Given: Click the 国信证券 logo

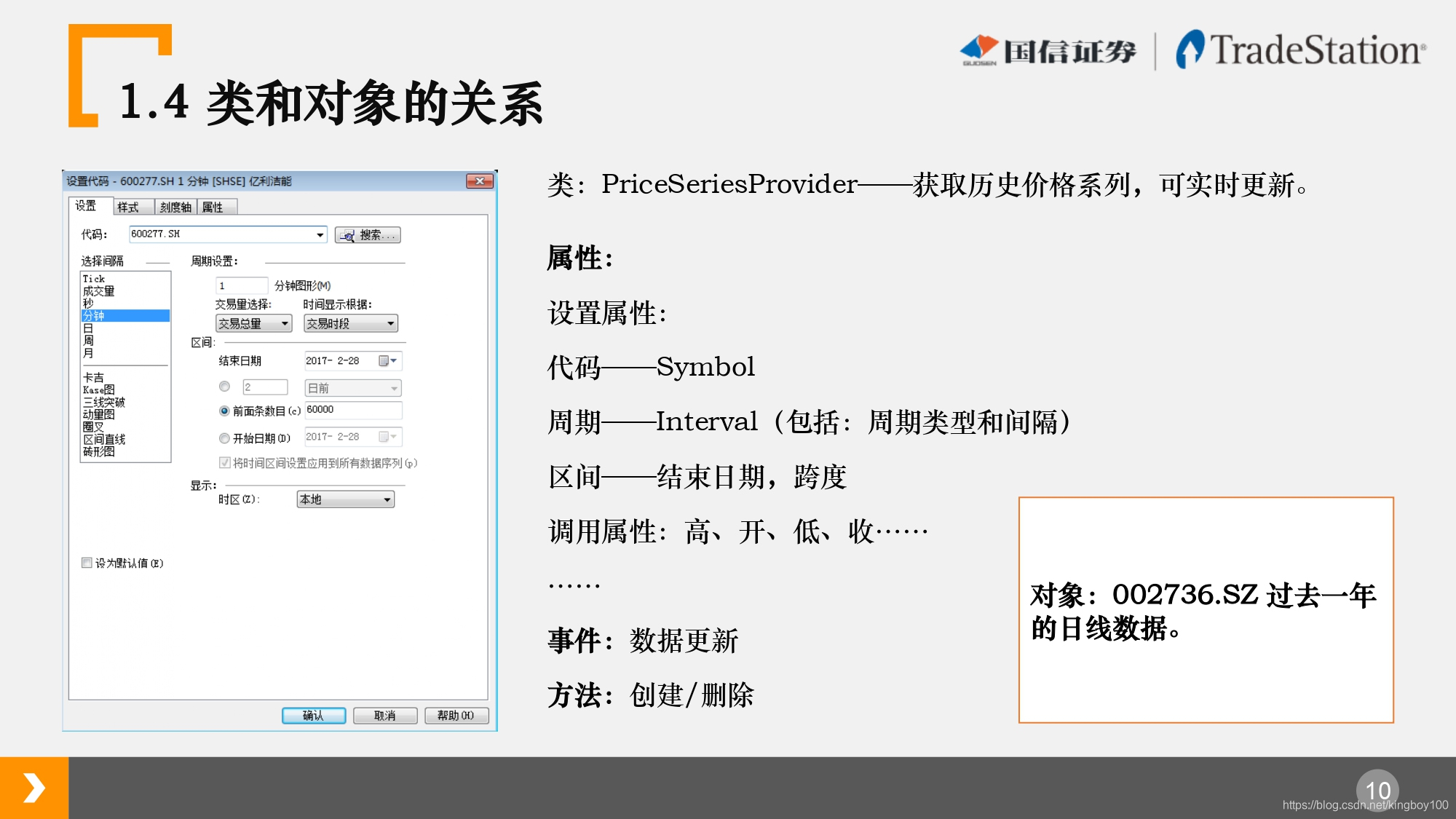Looking at the screenshot, I should (x=1048, y=50).
